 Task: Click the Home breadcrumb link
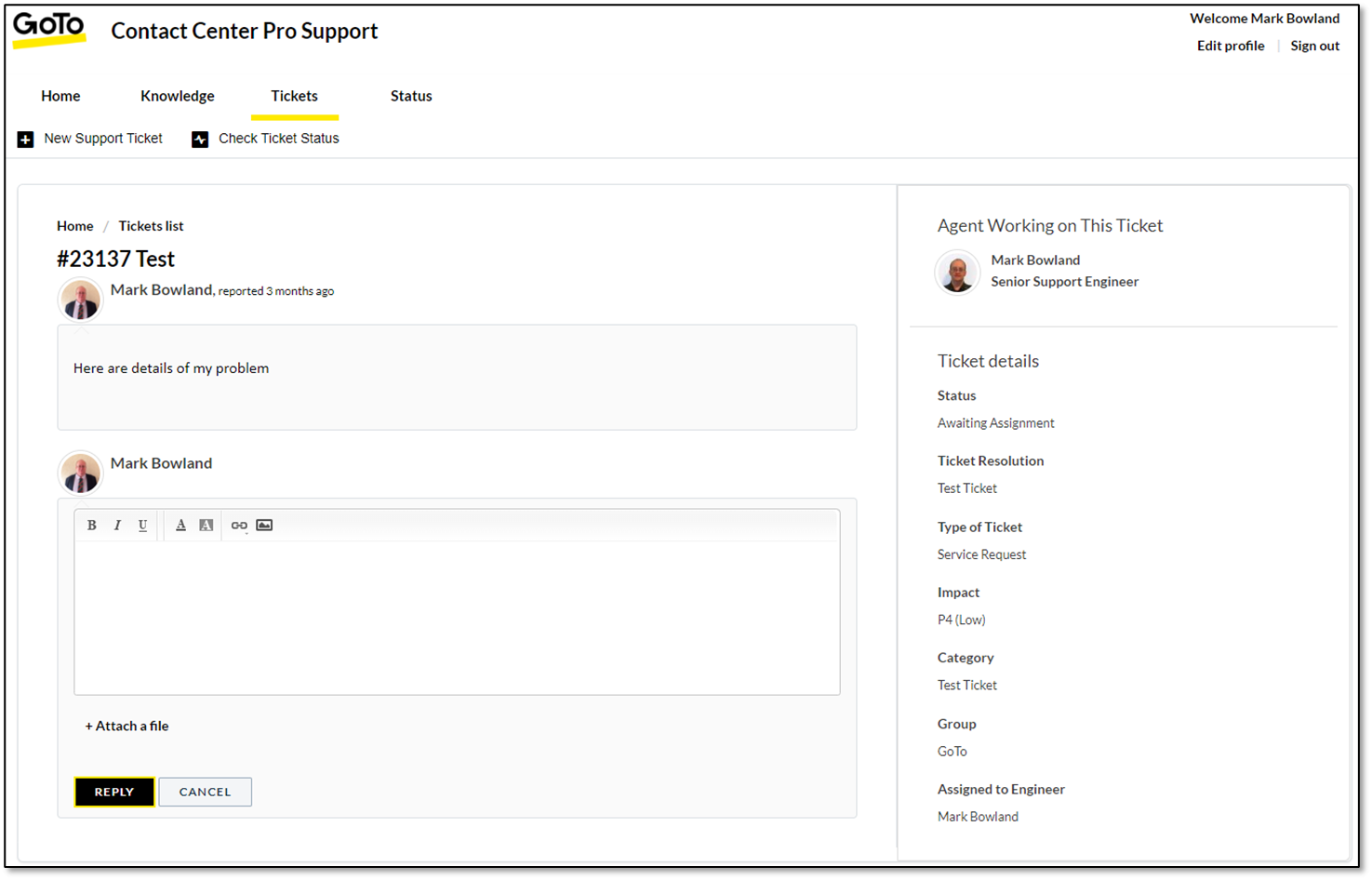(74, 226)
